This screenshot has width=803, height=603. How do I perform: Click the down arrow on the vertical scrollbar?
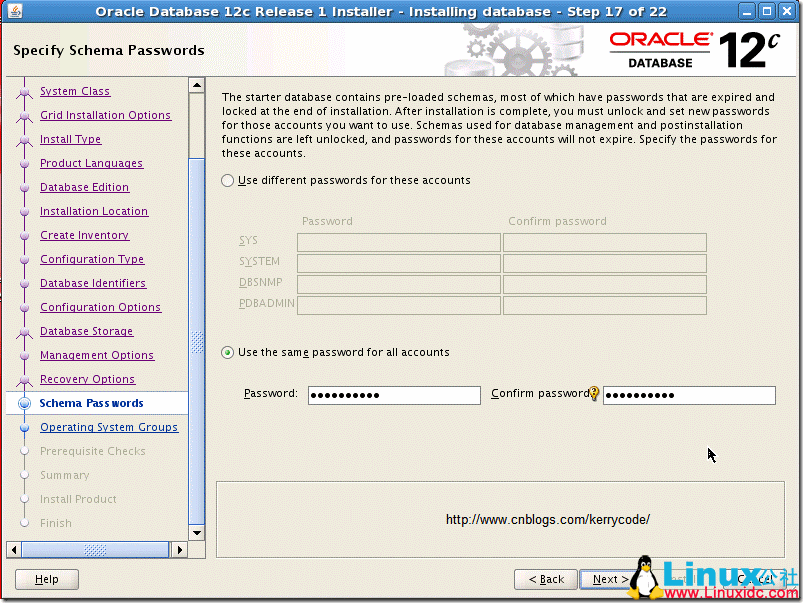tap(197, 534)
